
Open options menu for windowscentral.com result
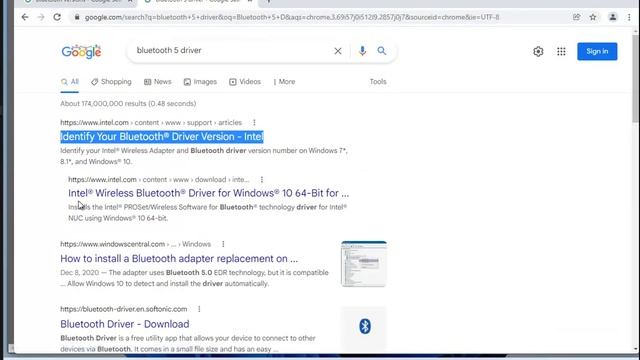(x=223, y=244)
